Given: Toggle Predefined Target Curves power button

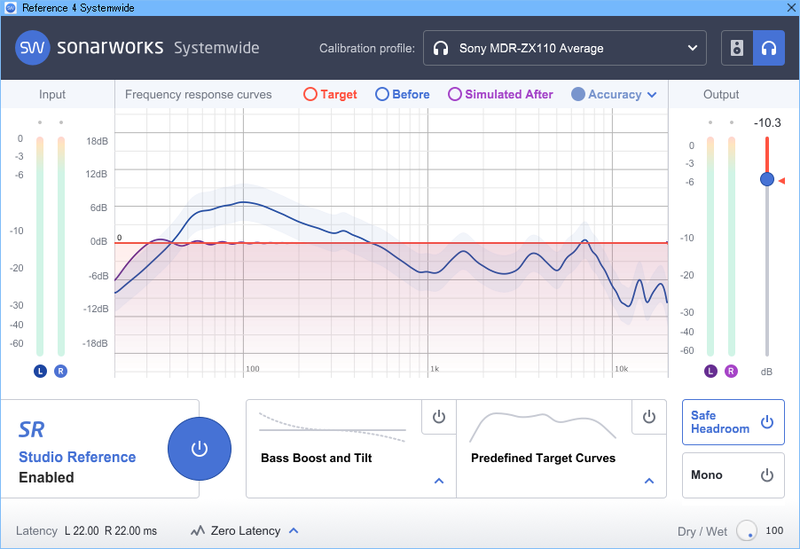Looking at the screenshot, I should (x=649, y=417).
